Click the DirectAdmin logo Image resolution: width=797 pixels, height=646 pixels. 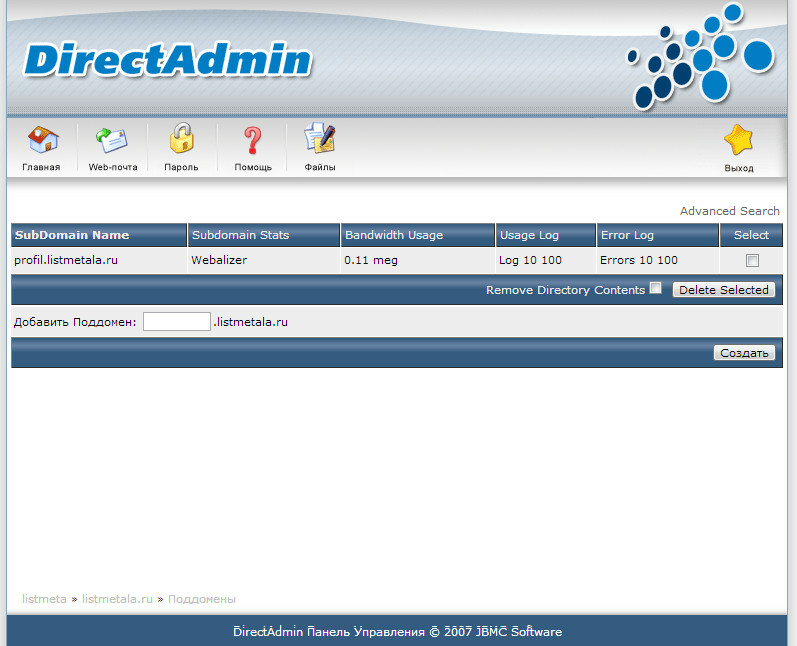point(168,60)
